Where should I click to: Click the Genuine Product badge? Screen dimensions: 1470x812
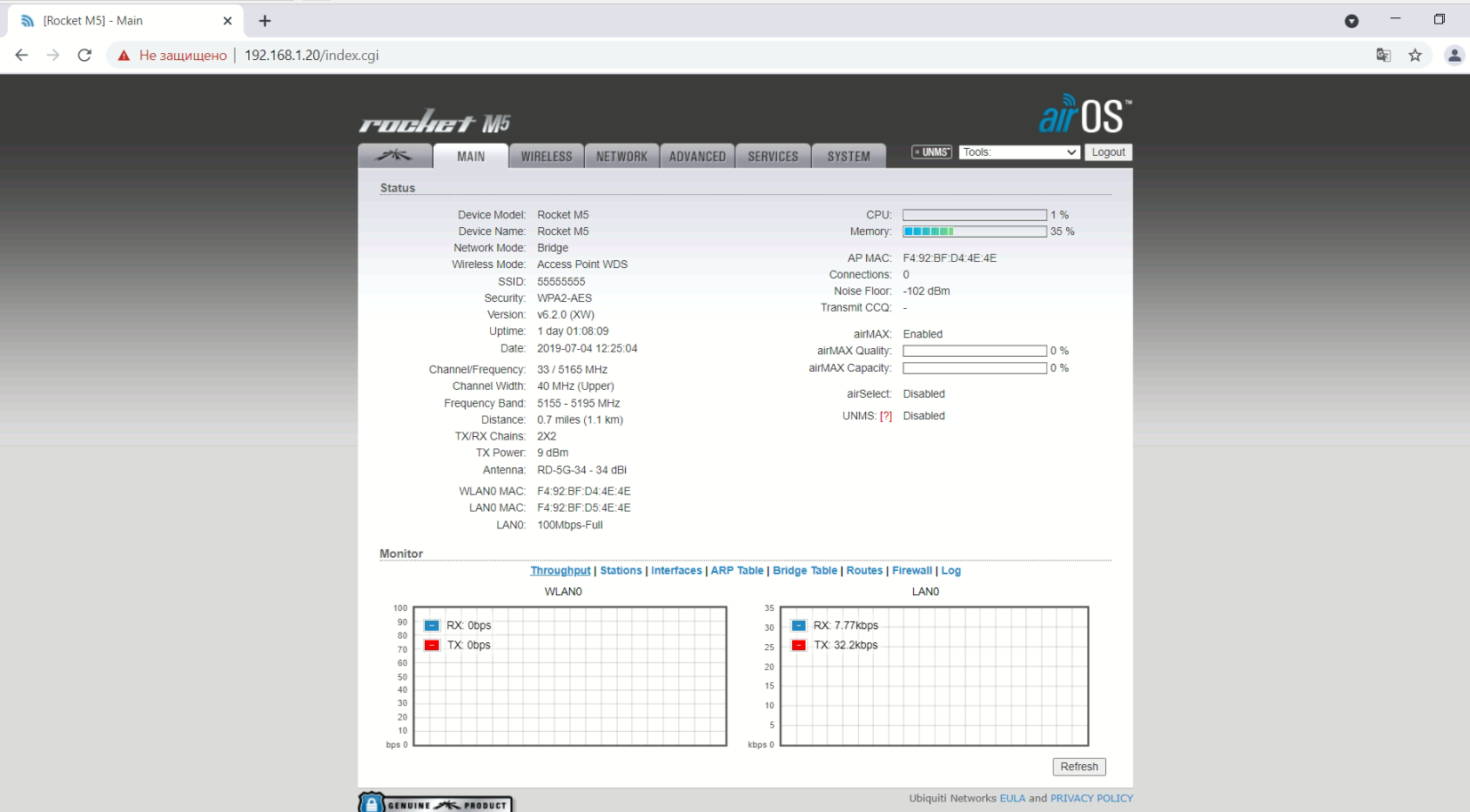coord(435,802)
